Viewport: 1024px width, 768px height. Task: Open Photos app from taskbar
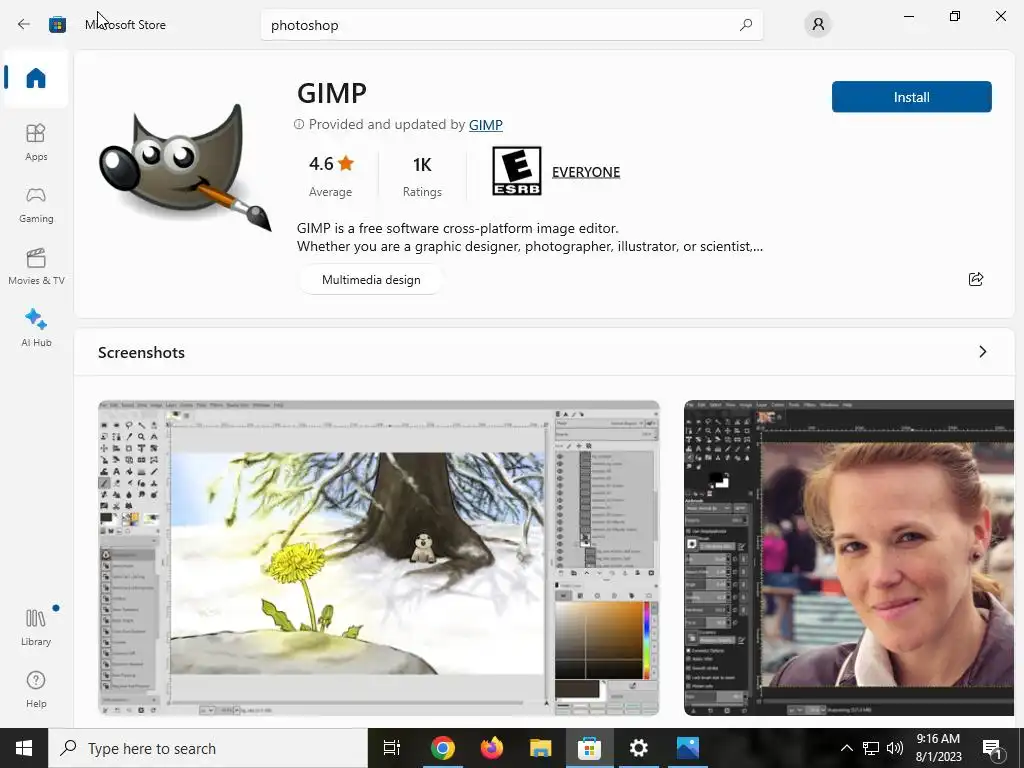(688, 748)
